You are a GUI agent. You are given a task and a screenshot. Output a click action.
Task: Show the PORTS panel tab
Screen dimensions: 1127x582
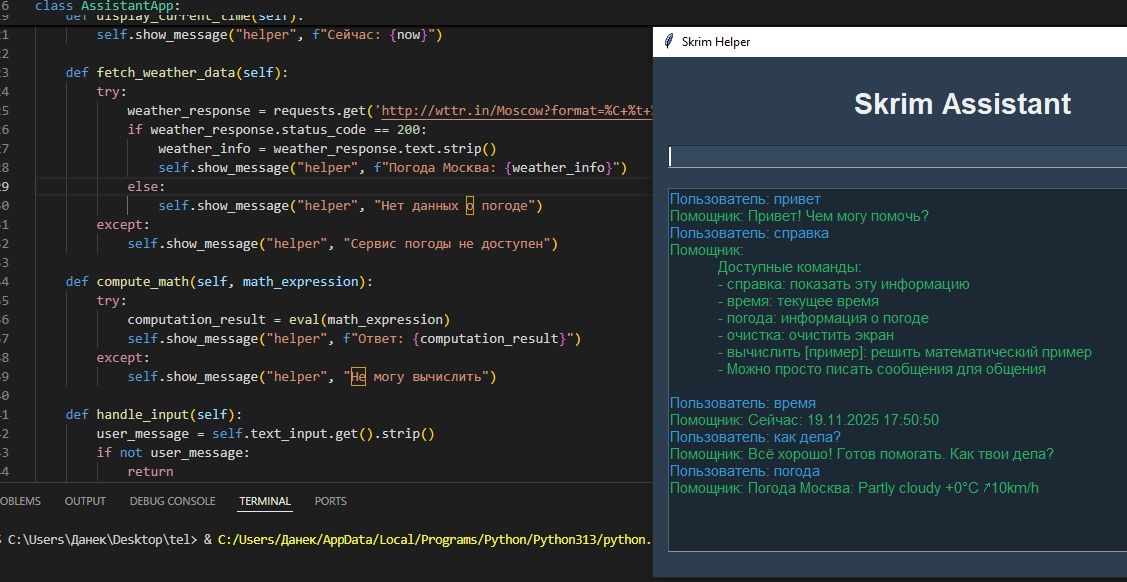click(x=331, y=501)
